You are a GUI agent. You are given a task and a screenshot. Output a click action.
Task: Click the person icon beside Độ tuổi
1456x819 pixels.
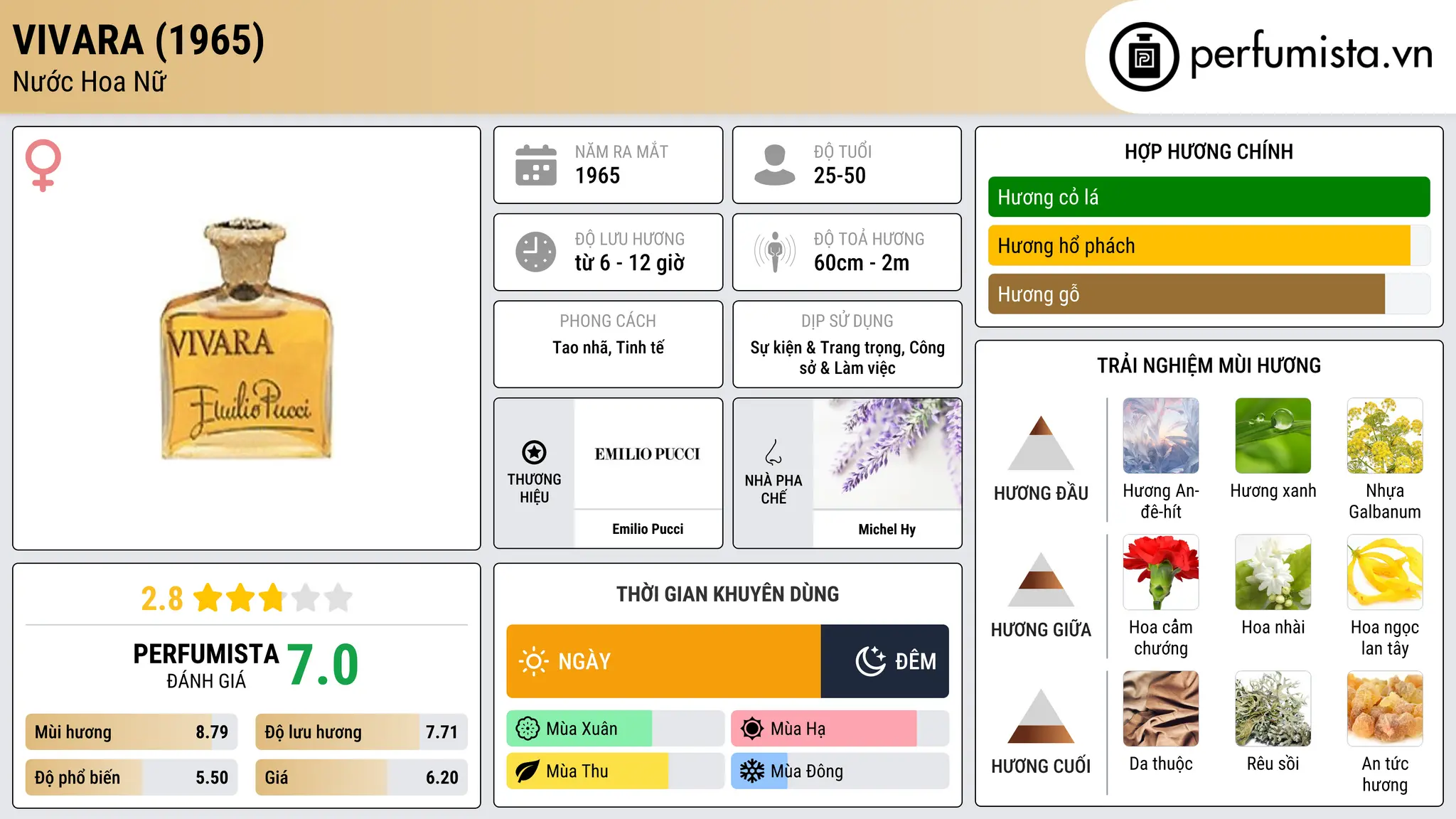(775, 165)
